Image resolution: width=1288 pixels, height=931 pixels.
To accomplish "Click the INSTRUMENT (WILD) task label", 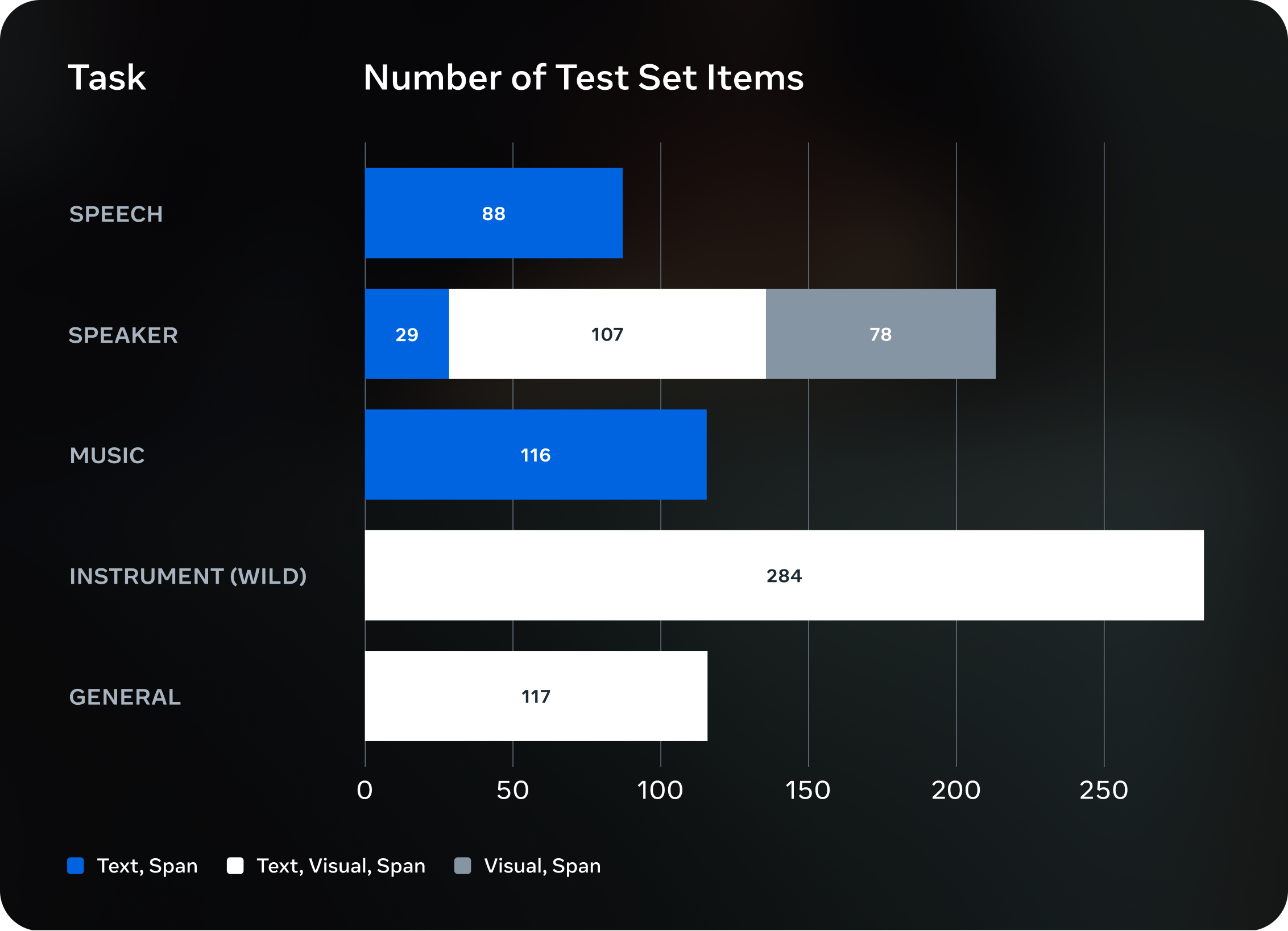I will (188, 576).
